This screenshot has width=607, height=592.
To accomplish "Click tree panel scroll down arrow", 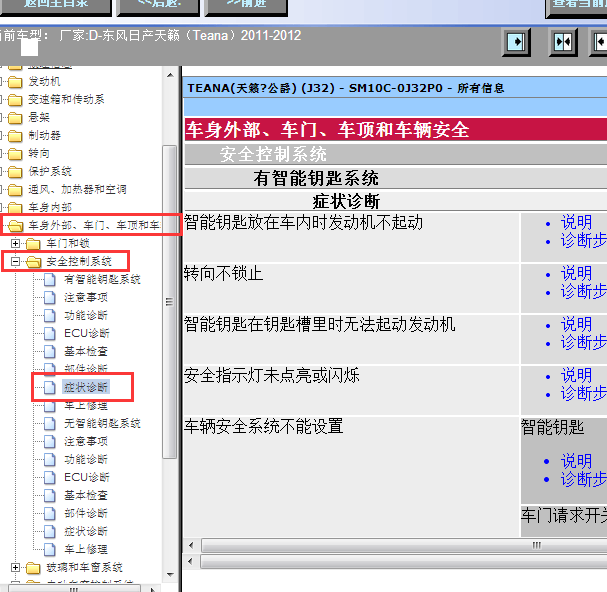I will 170,575.
